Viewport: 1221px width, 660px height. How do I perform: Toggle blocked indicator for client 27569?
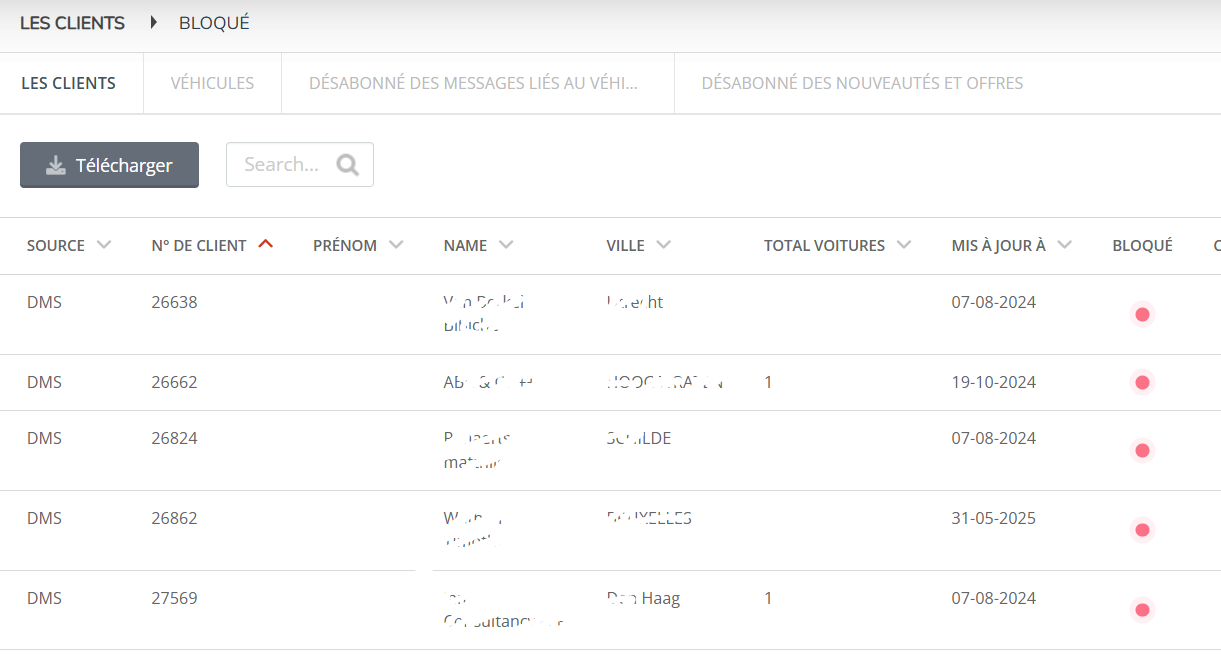coord(1142,610)
